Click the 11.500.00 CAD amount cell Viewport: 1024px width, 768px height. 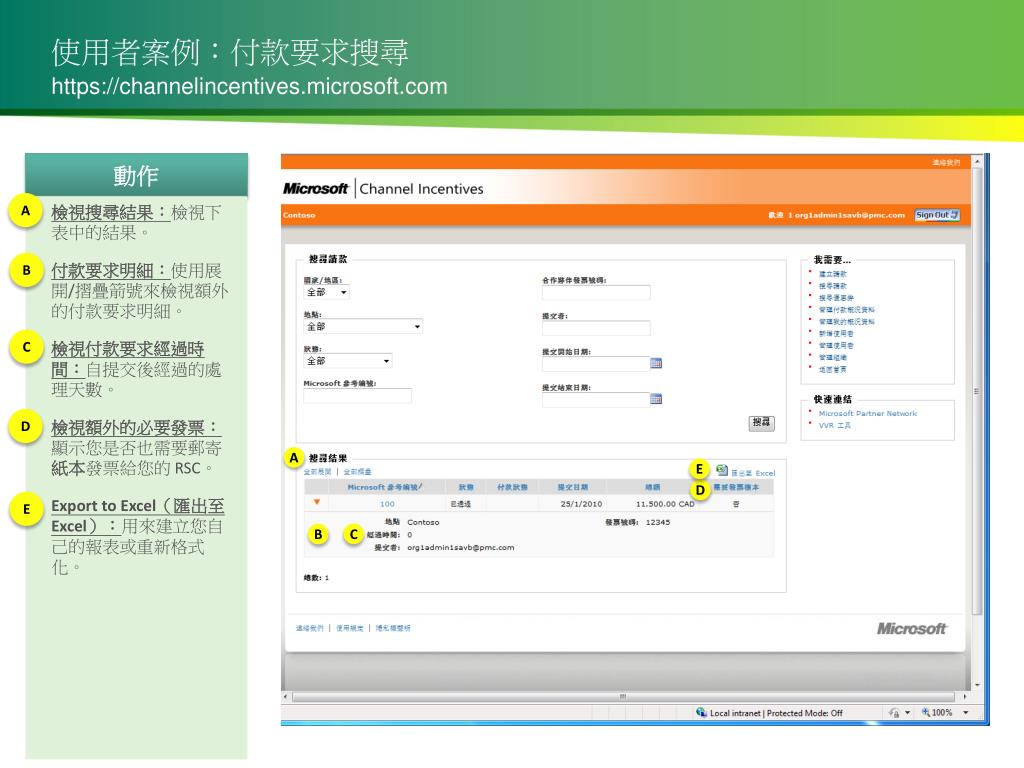point(665,504)
